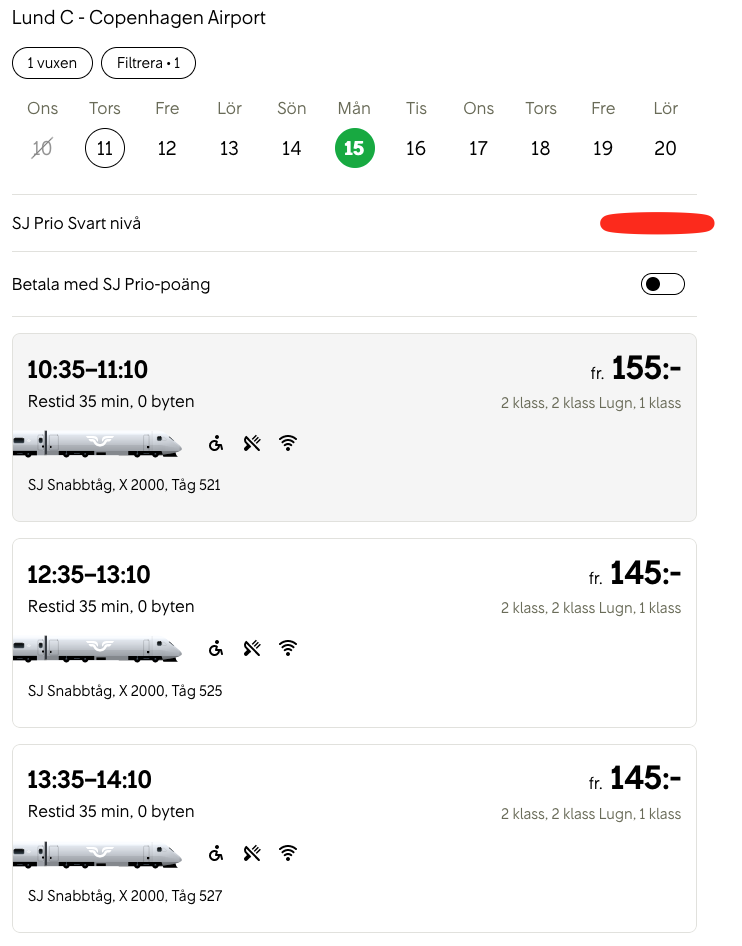Select Friday 12 date
This screenshot has width=742, height=946.
167,148
